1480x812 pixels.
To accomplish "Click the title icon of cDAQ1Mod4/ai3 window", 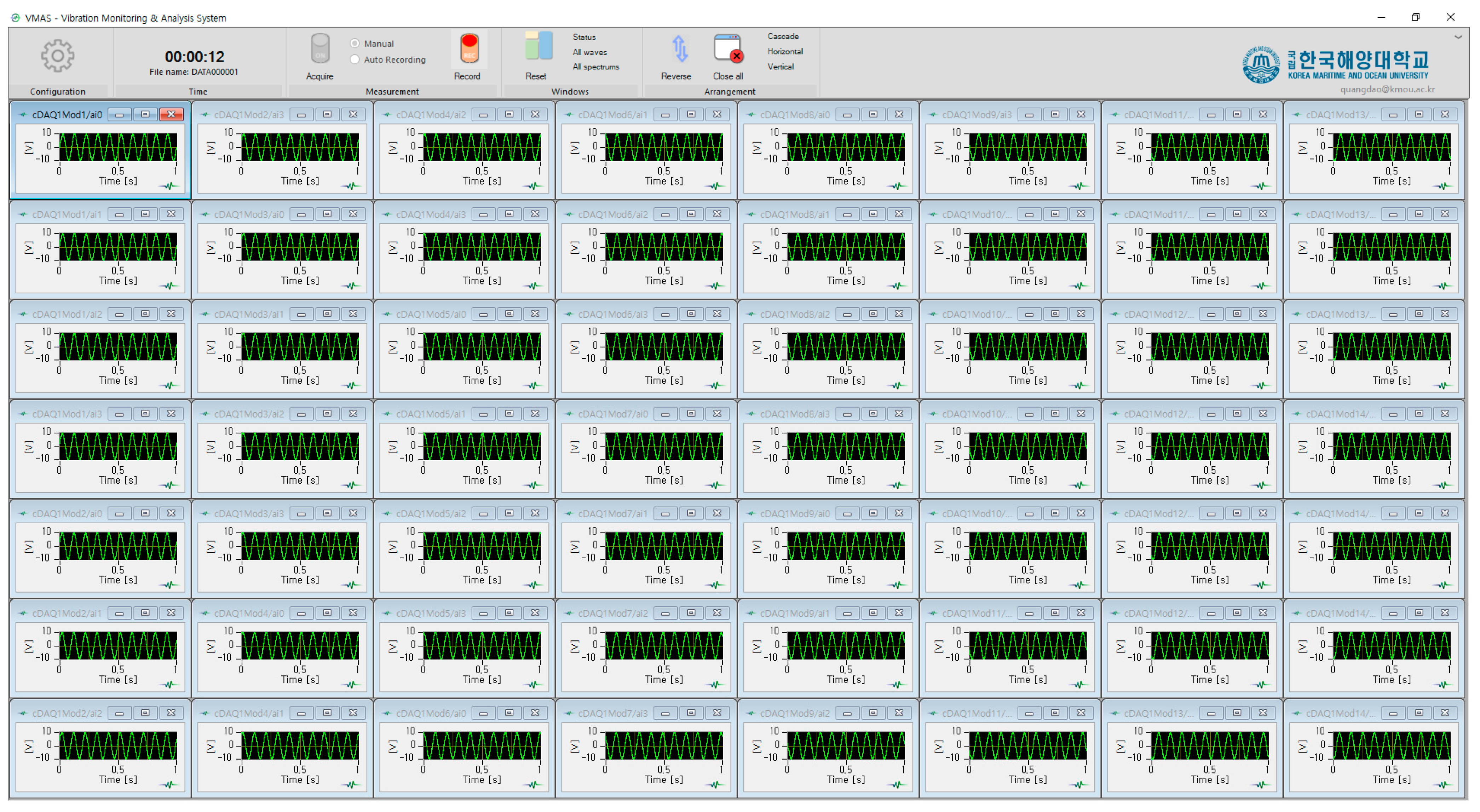I will 387,214.
